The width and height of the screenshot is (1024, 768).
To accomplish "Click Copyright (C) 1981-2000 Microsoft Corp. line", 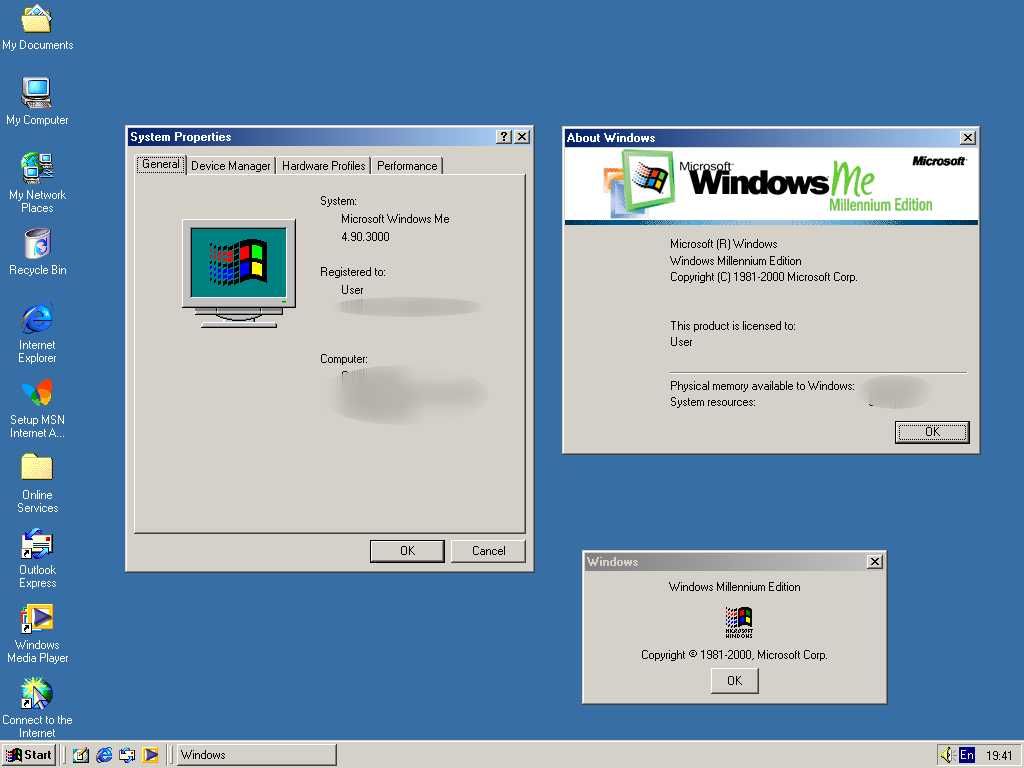I will (763, 277).
